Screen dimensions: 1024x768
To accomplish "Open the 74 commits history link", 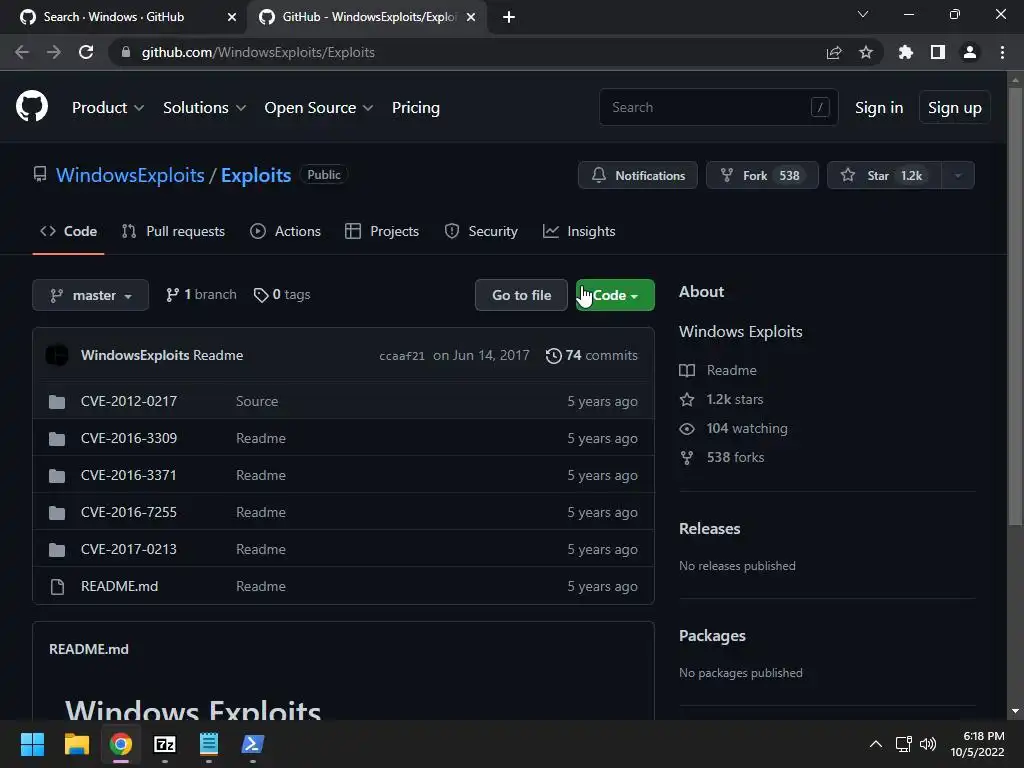I will click(592, 355).
